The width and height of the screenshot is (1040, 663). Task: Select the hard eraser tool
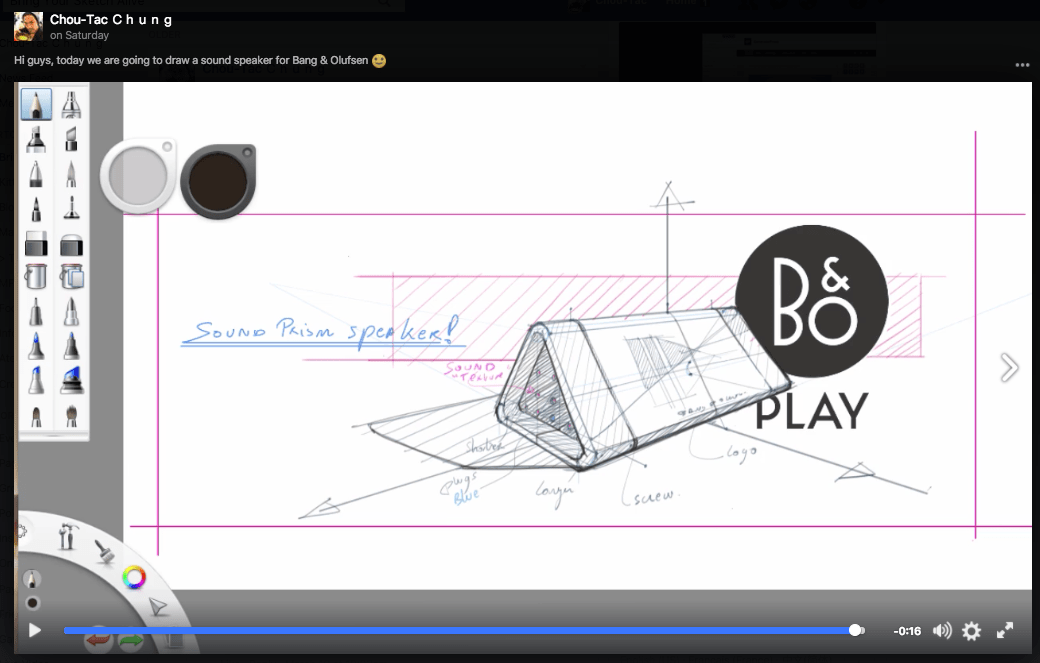point(36,243)
